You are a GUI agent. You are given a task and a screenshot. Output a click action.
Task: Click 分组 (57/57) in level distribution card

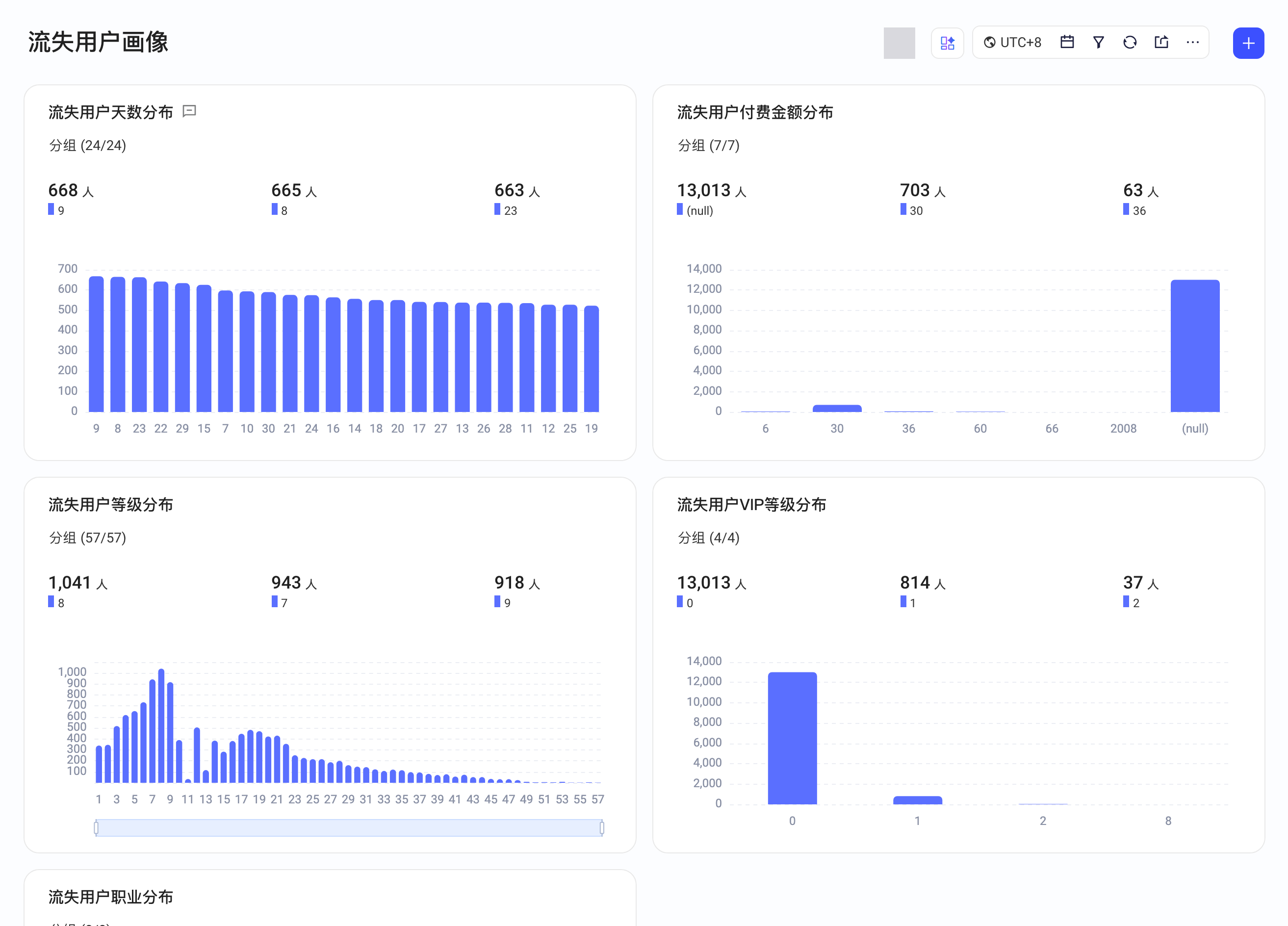87,538
